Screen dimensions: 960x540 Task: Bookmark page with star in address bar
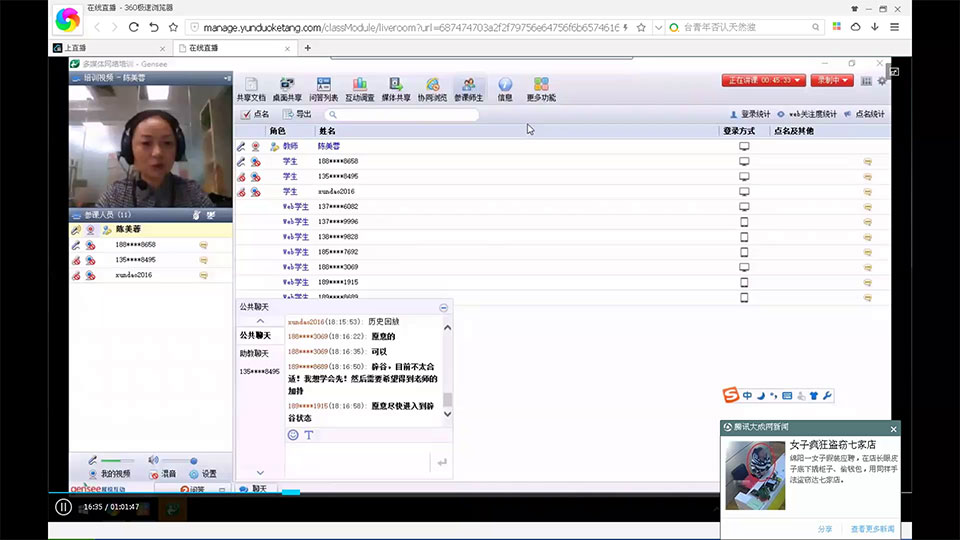(x=641, y=27)
